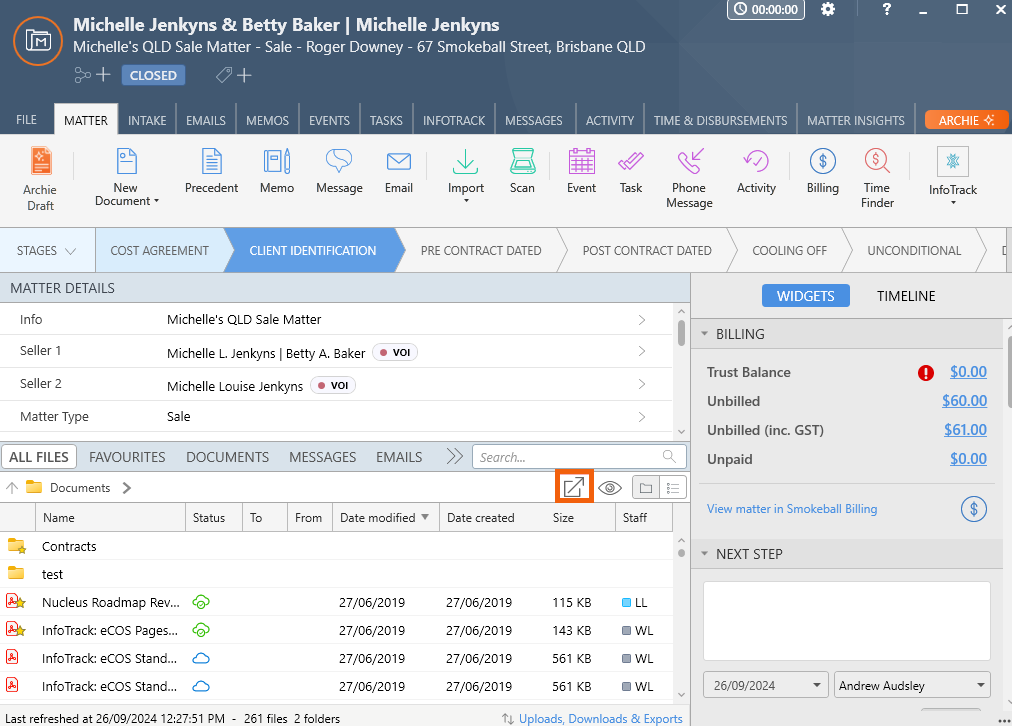The image size is (1012, 726).
Task: Open the MATTER INSIGHTS tab
Action: [856, 121]
